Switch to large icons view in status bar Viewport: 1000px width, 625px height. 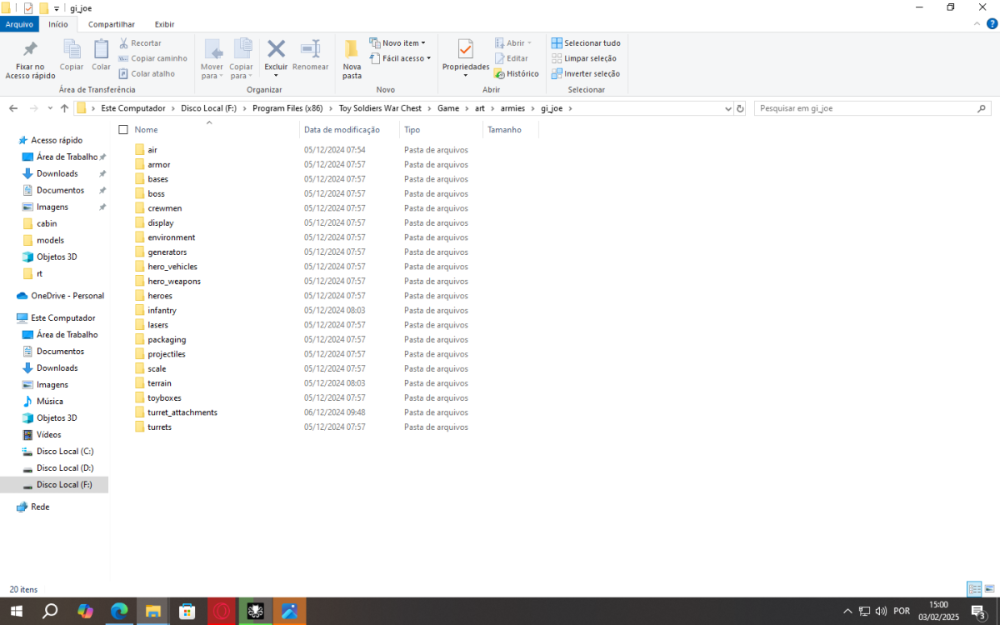pyautogui.click(x=989, y=589)
